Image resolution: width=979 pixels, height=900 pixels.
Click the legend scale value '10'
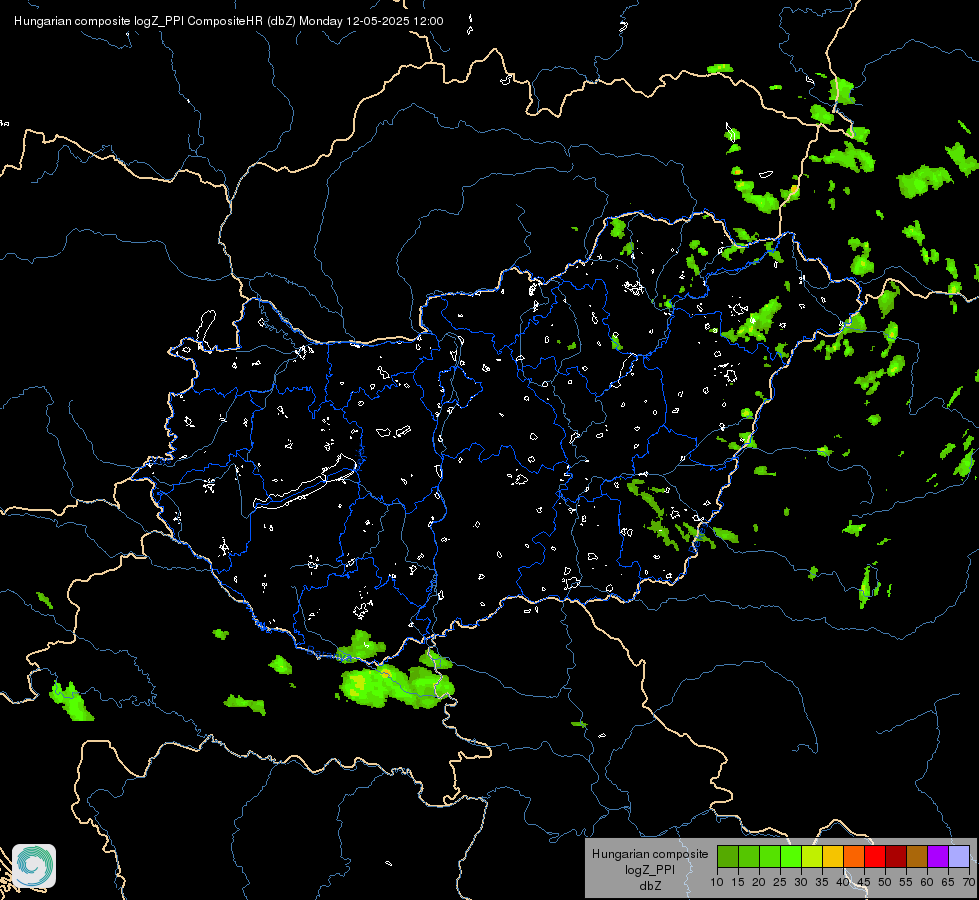[717, 883]
